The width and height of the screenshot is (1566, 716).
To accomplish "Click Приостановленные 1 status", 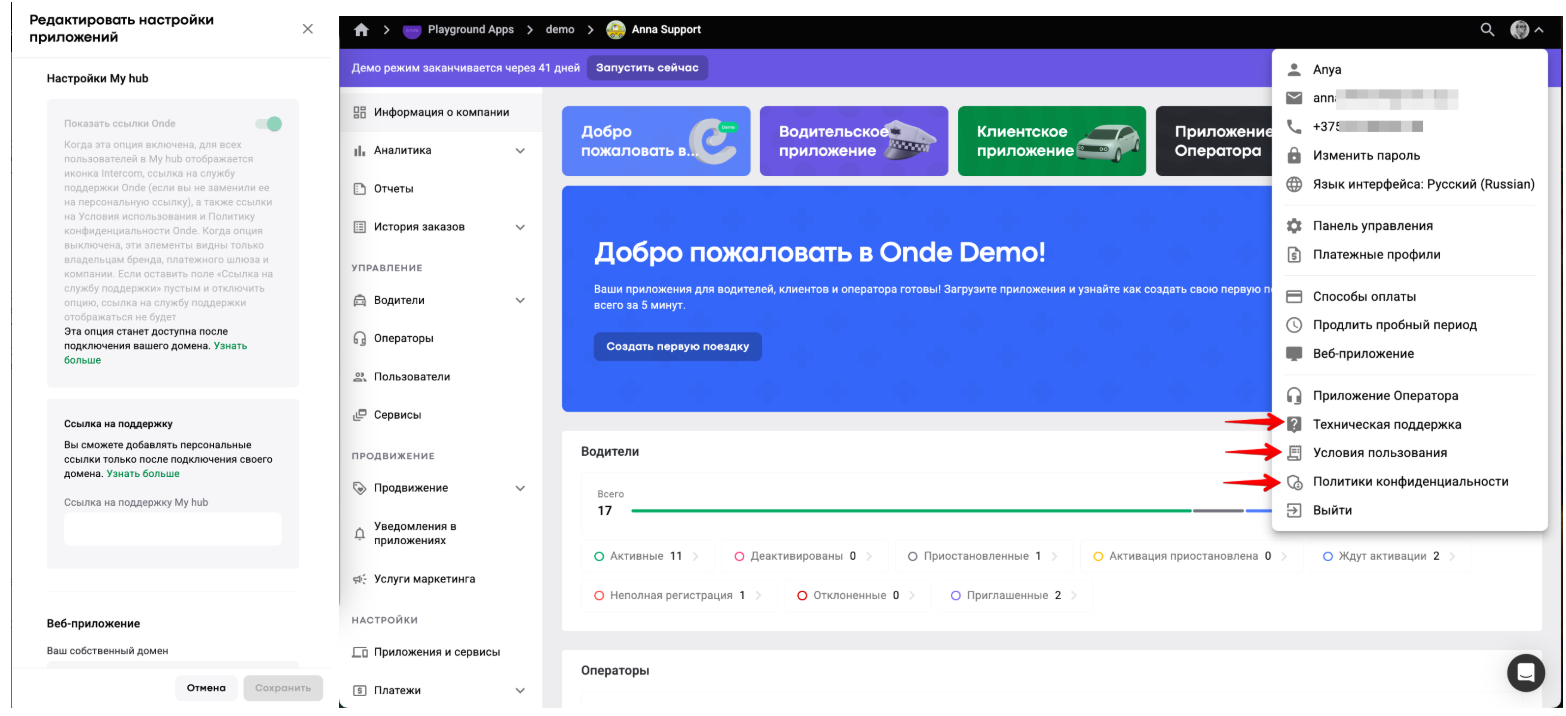I will coord(985,556).
